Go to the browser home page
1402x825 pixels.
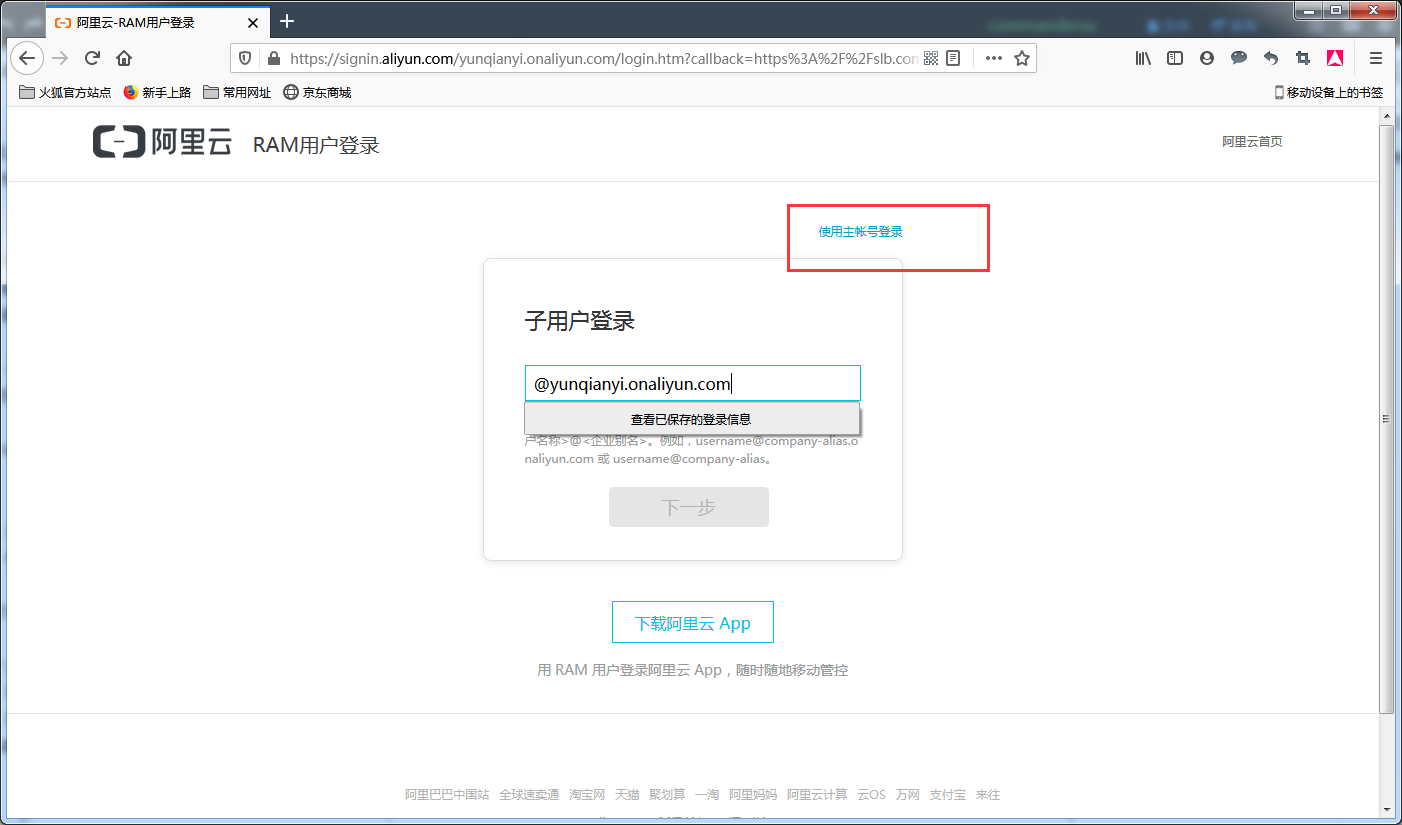(124, 58)
